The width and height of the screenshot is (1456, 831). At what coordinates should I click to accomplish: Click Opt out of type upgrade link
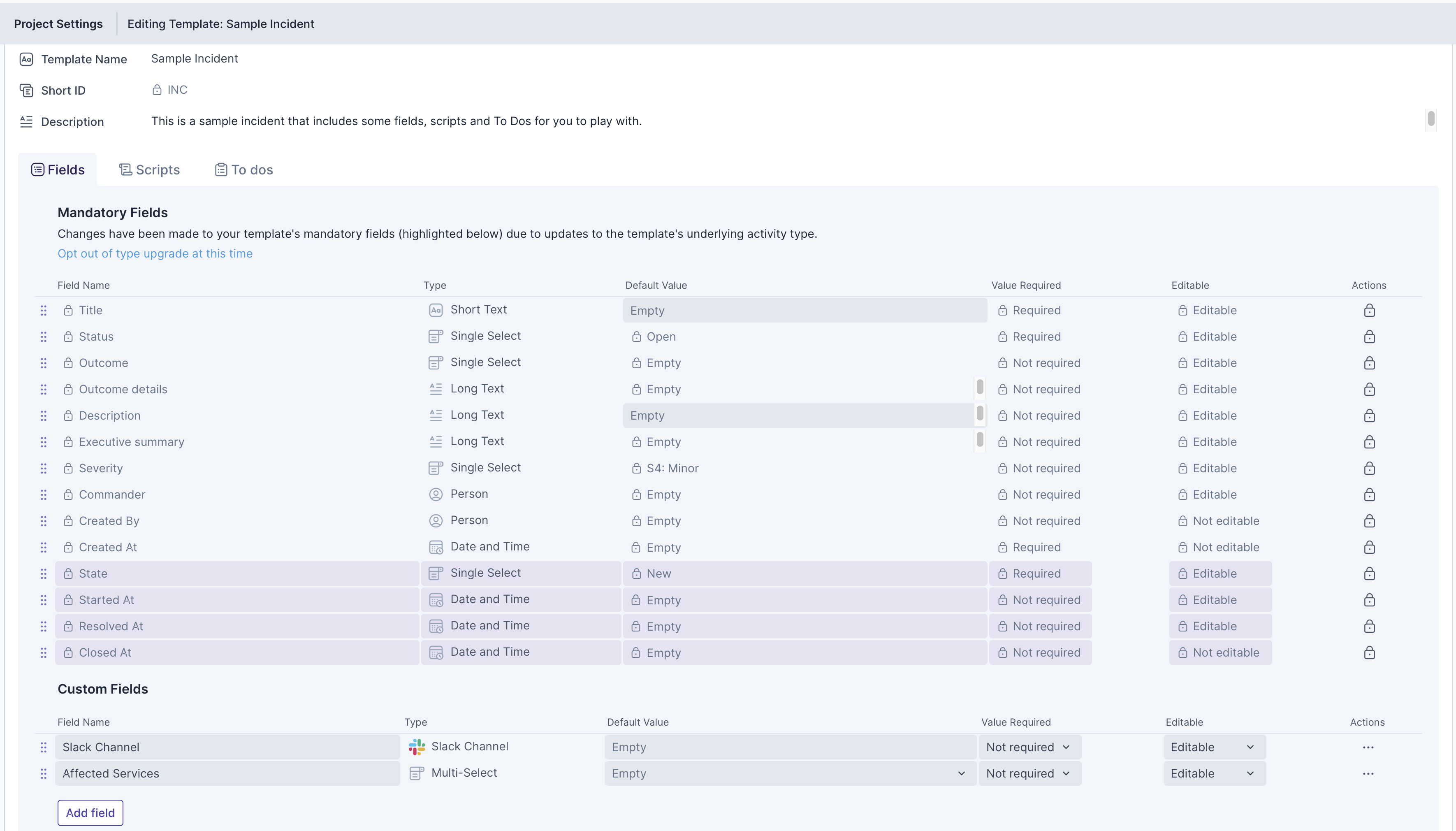pyautogui.click(x=155, y=253)
